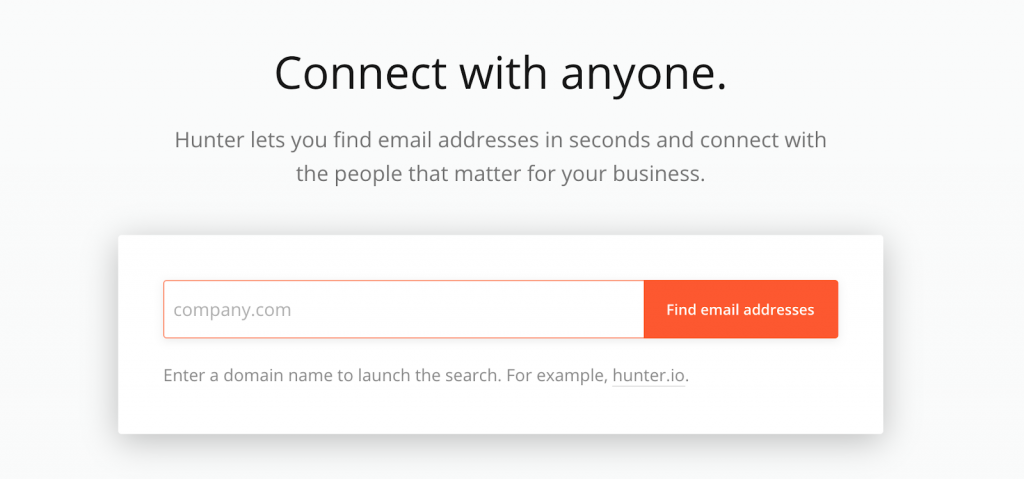This screenshot has width=1024, height=479.
Task: Select the subtitle line about your business
Action: pyautogui.click(x=500, y=174)
